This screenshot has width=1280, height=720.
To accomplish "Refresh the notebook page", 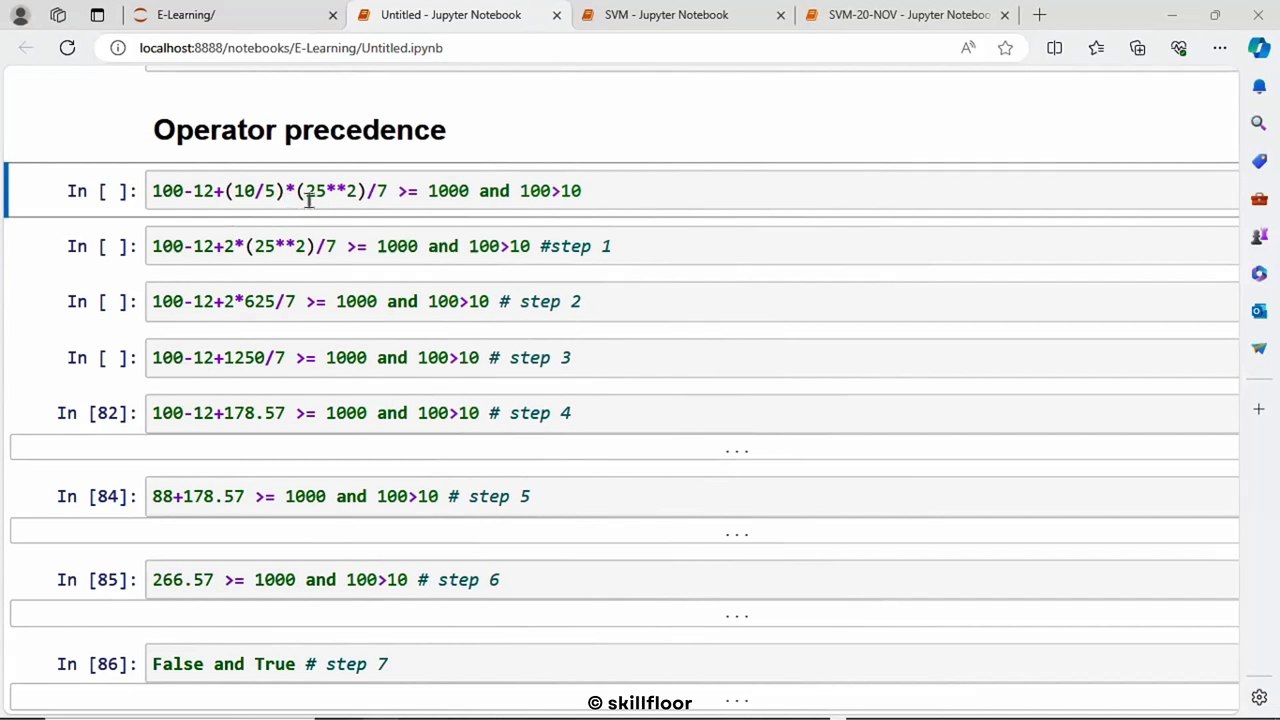I will [x=67, y=48].
